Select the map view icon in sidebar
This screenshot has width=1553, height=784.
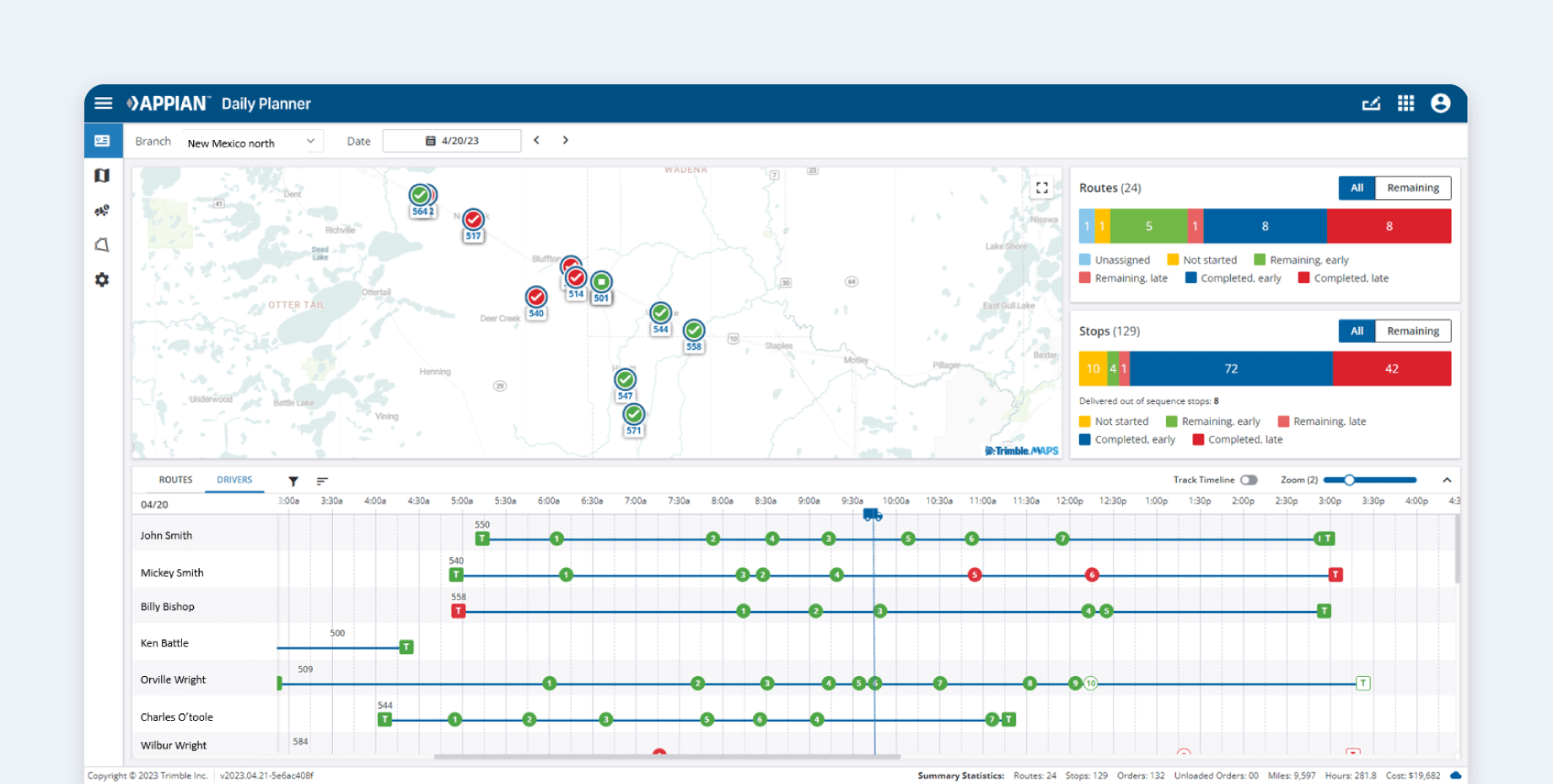click(102, 175)
